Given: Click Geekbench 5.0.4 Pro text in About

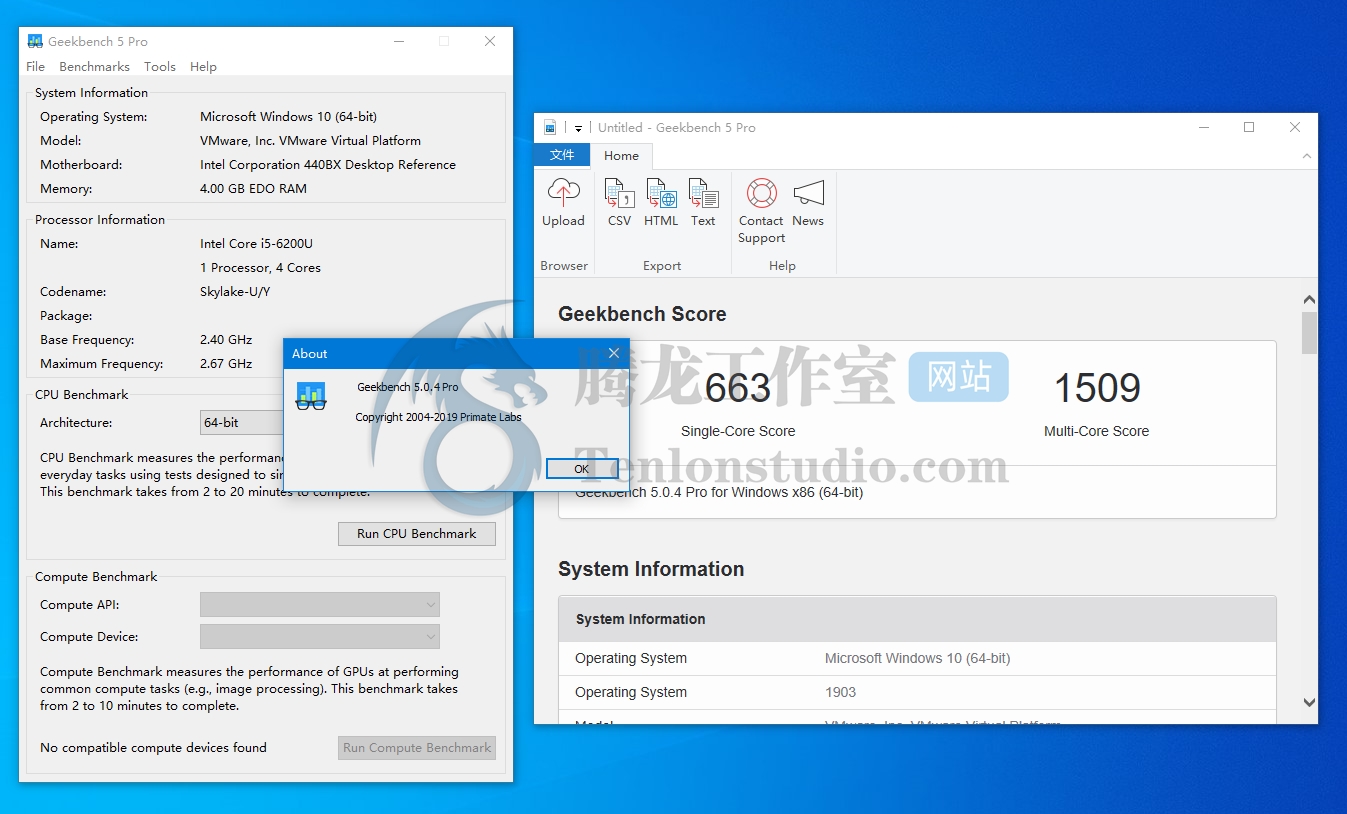Looking at the screenshot, I should [x=408, y=387].
